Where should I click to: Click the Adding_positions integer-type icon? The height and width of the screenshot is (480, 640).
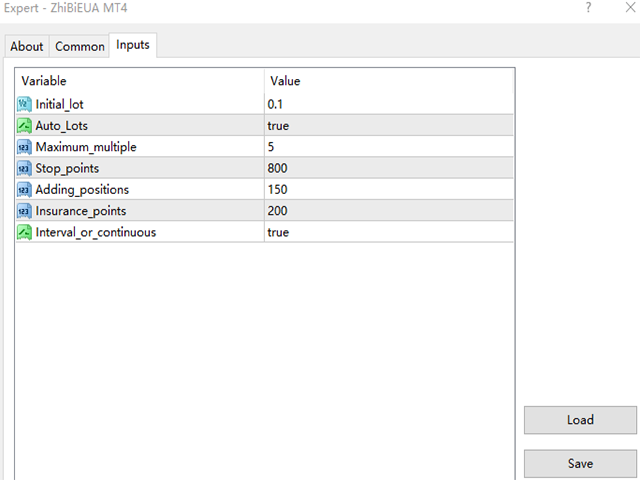(x=24, y=189)
